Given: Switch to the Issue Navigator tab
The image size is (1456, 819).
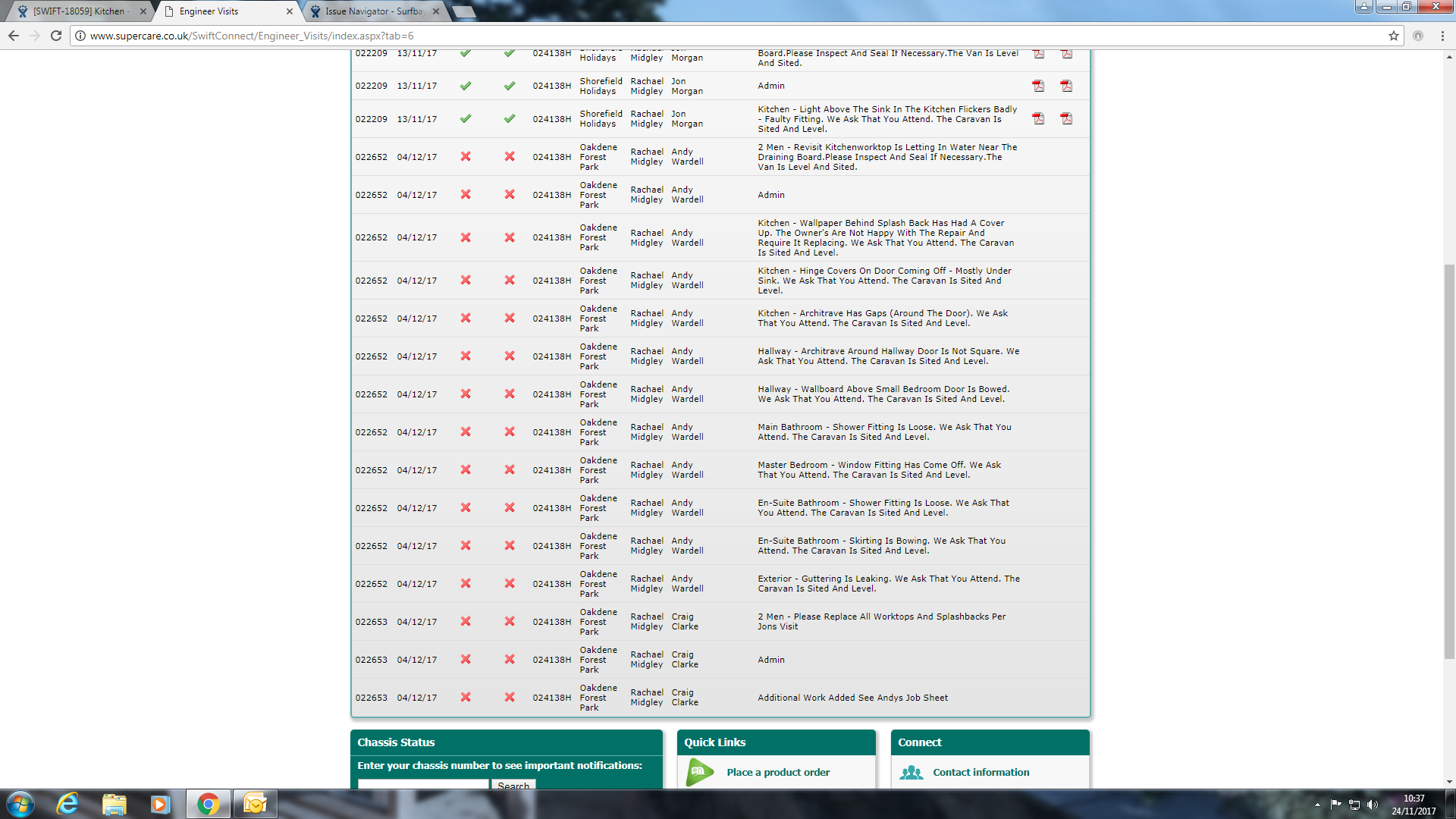Looking at the screenshot, I should (373, 11).
